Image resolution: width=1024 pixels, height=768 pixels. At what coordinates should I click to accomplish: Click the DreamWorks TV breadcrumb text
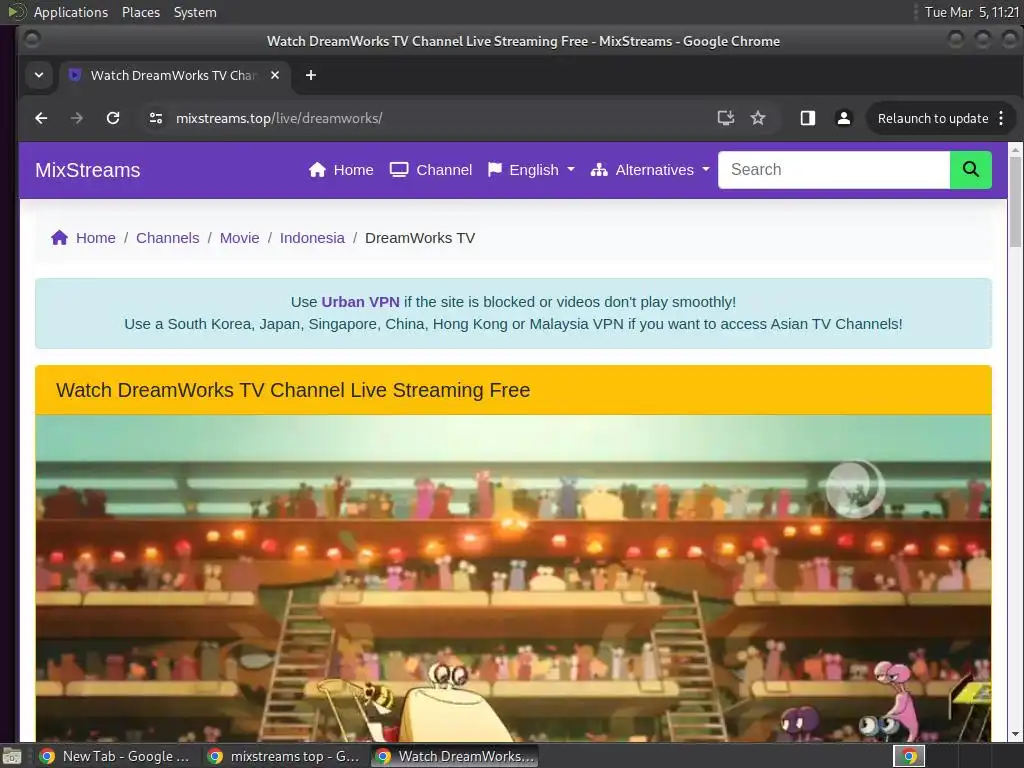pos(420,238)
